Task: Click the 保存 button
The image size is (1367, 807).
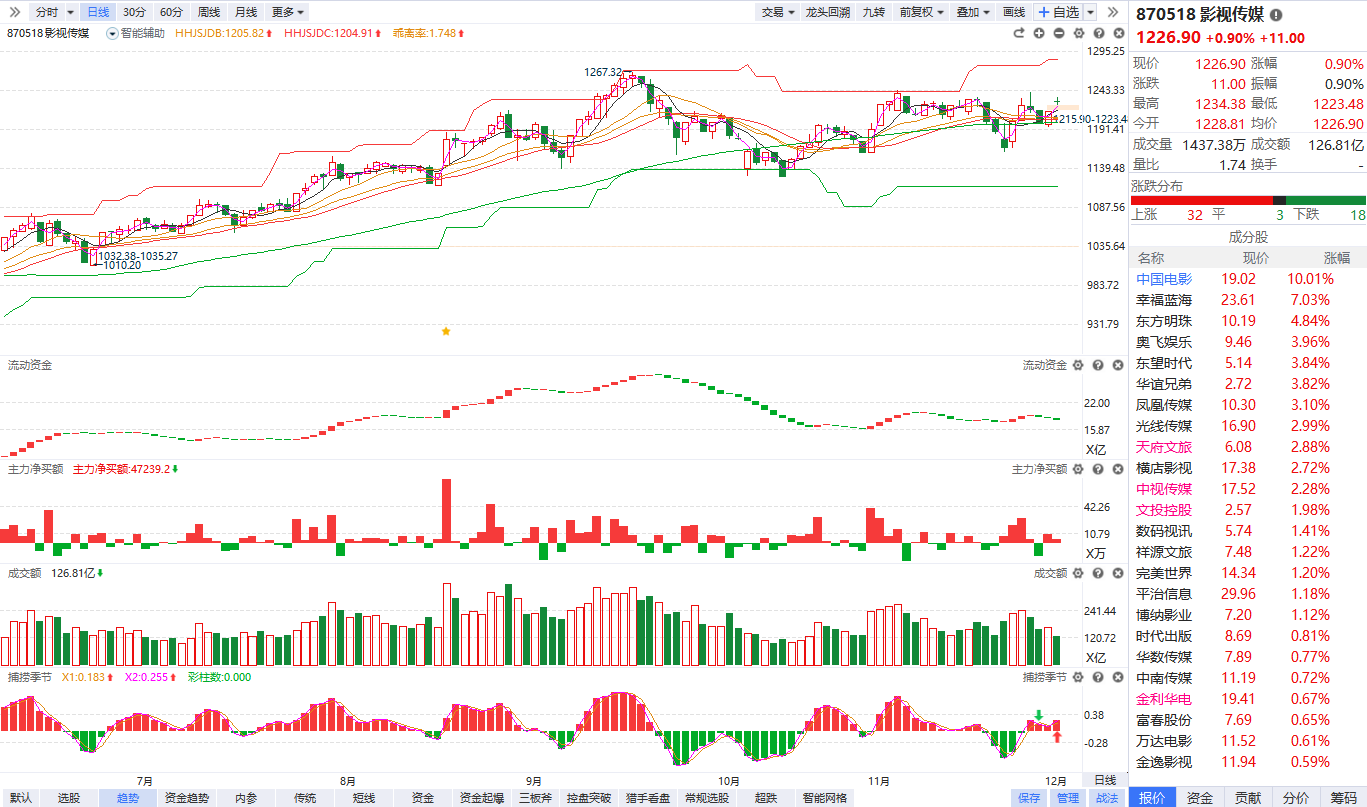Action: pos(1029,797)
